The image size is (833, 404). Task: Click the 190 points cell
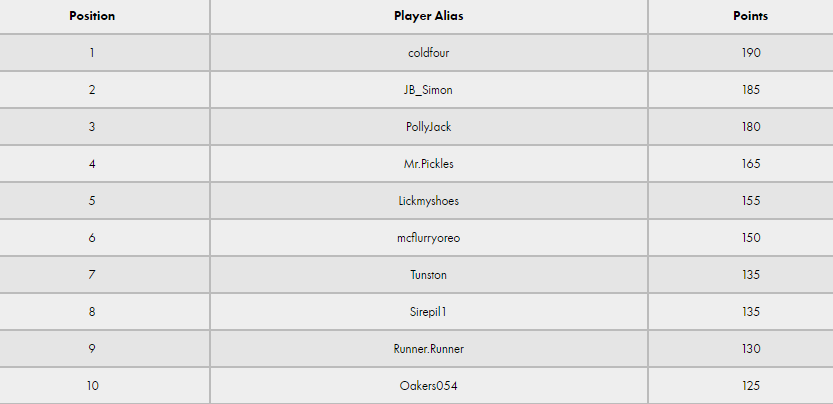[x=751, y=53]
